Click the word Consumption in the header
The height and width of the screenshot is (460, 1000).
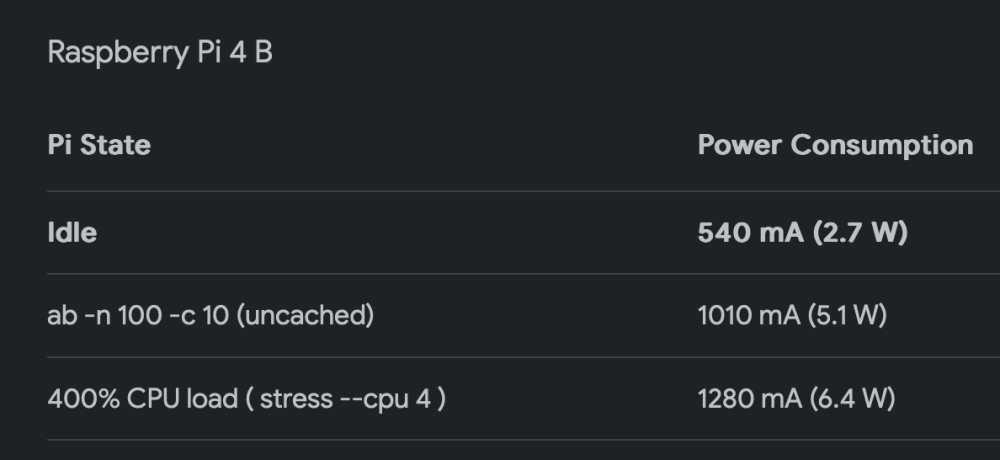(x=882, y=145)
